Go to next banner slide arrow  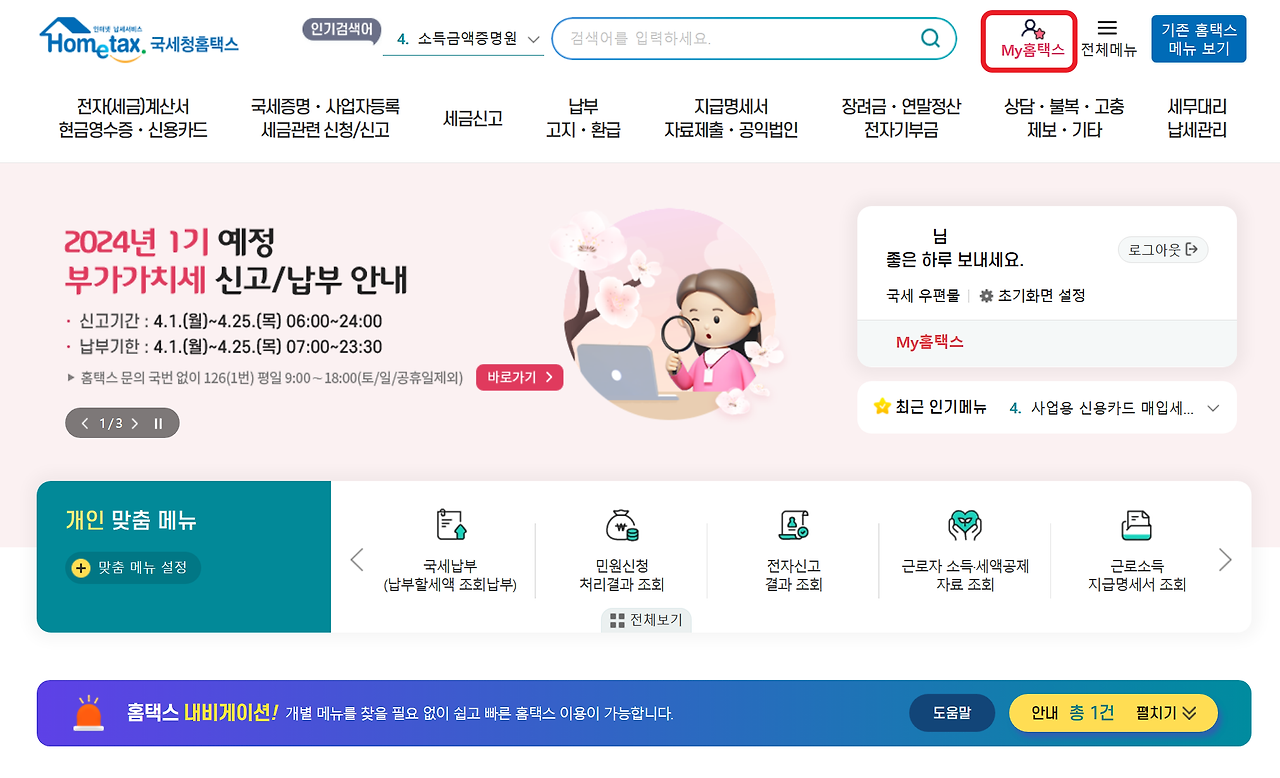click(135, 423)
